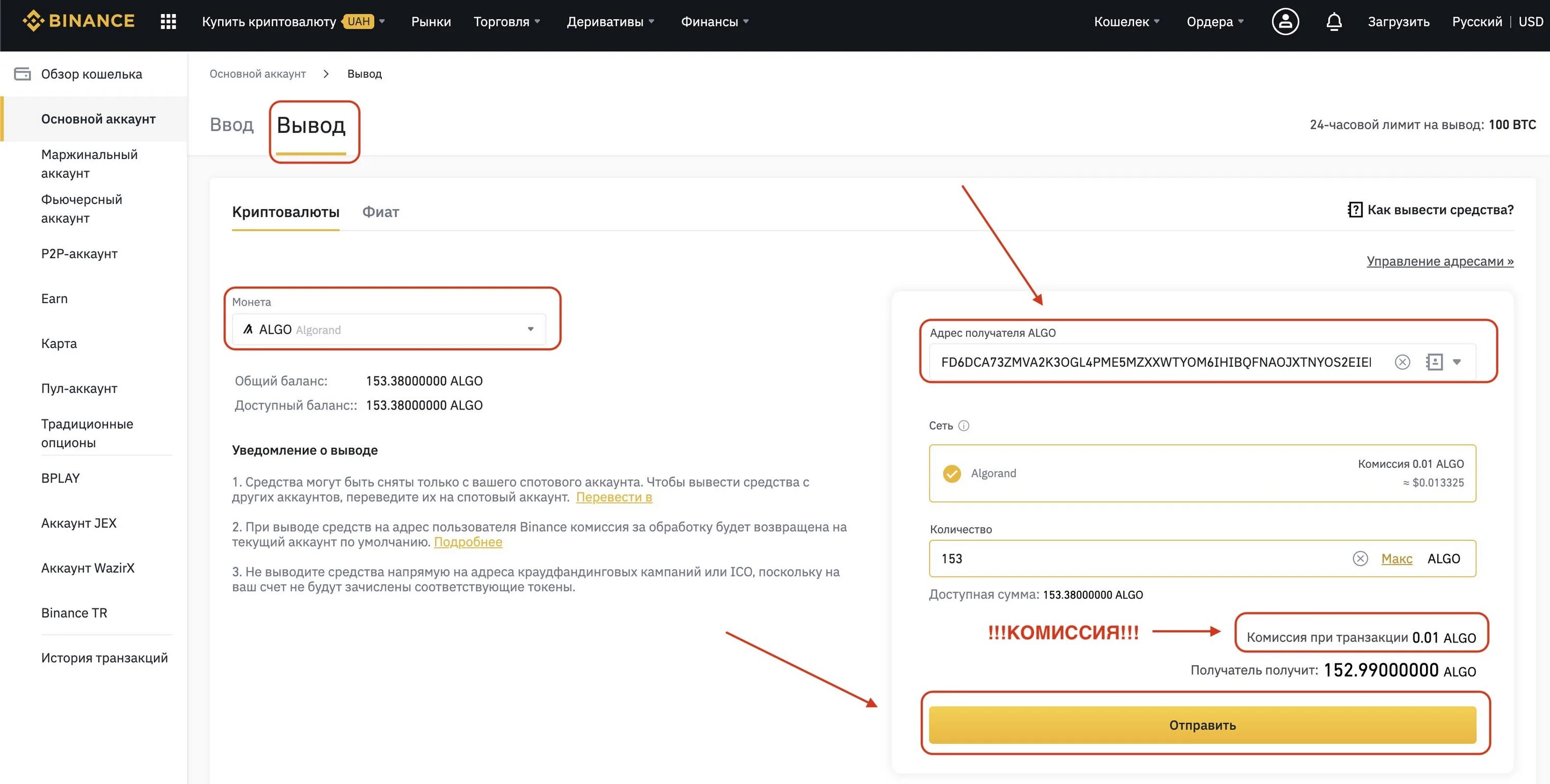Click the apps grid icon in top navigation

point(167,21)
